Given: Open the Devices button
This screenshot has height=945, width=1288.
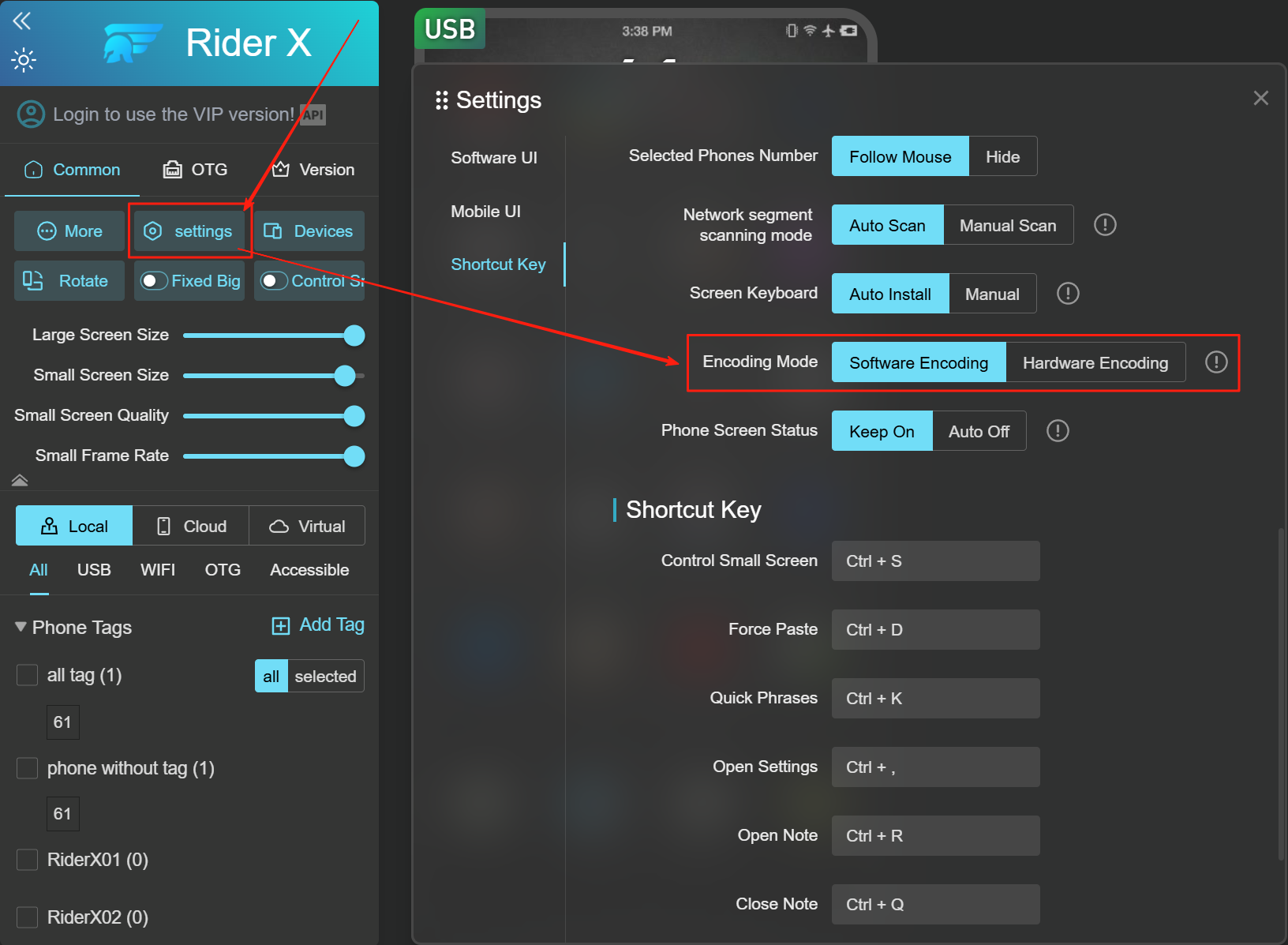Looking at the screenshot, I should tap(309, 231).
